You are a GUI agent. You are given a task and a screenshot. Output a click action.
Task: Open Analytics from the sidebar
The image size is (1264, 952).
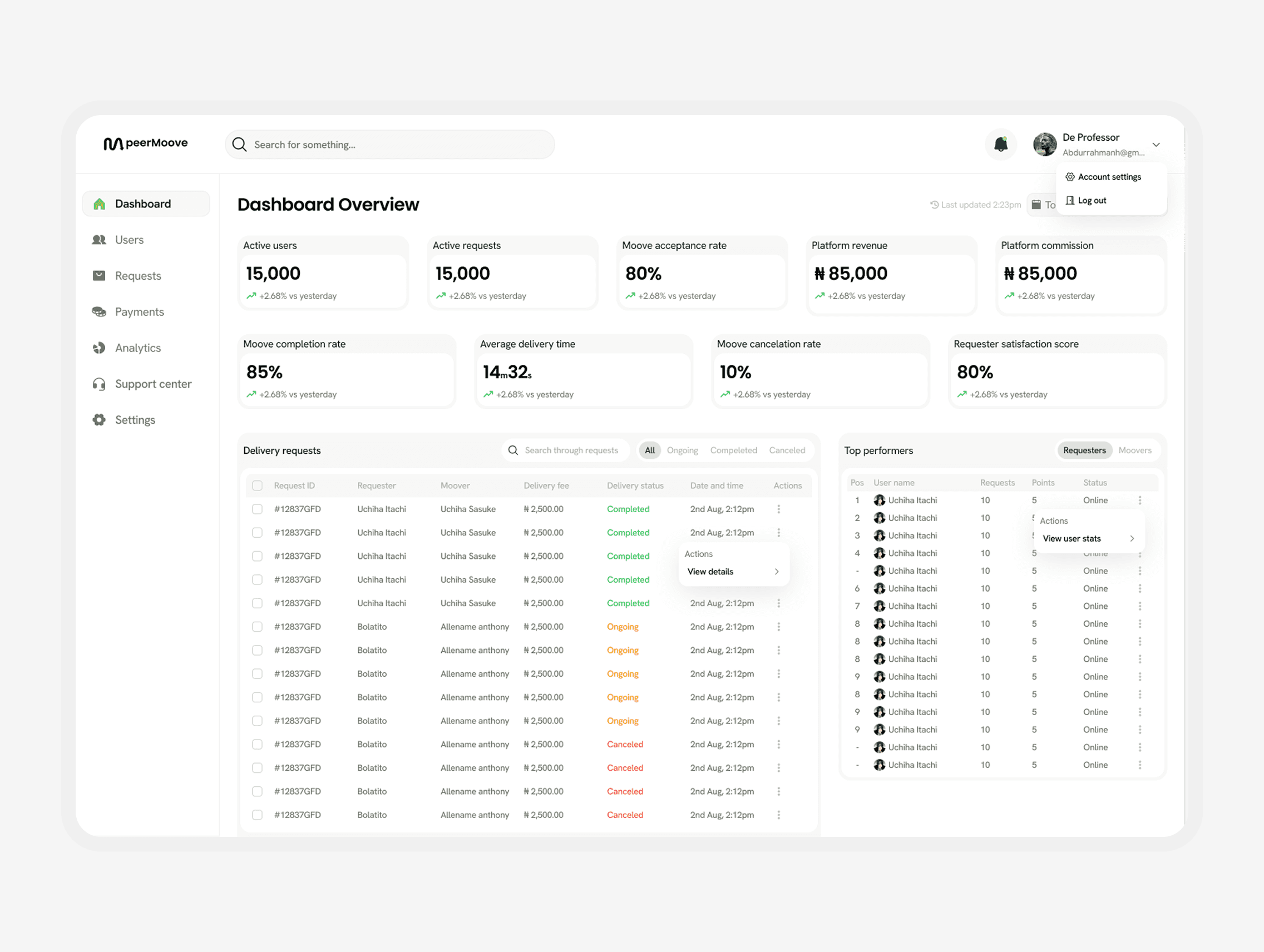pos(99,347)
